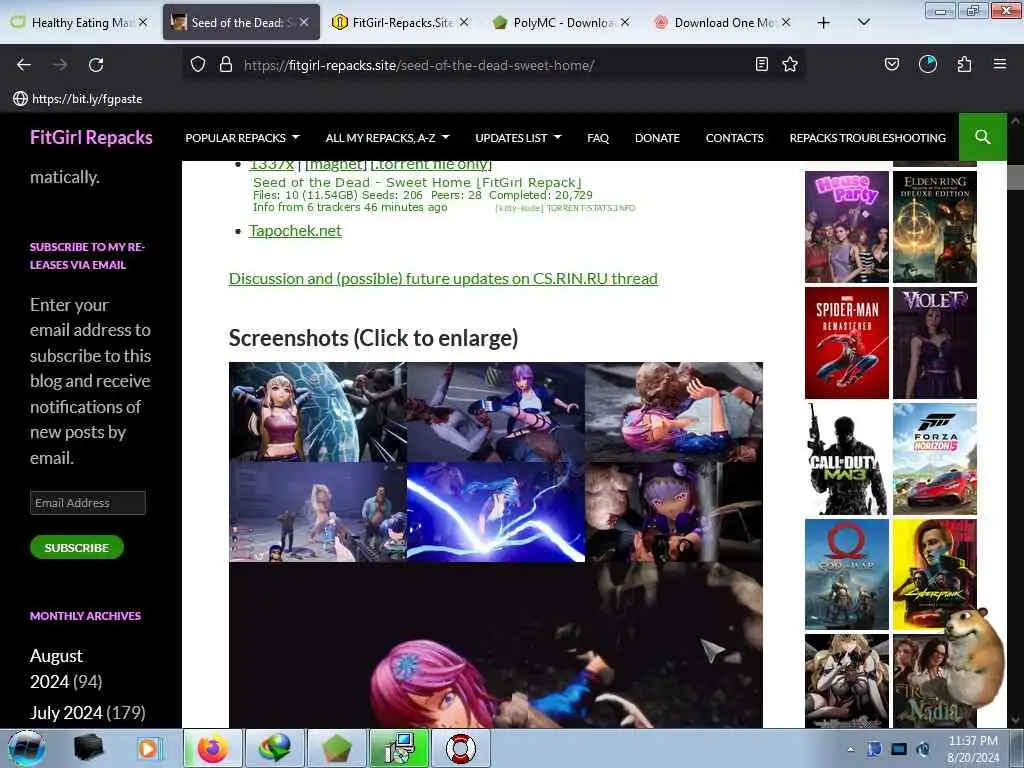Bookmark this page with star icon
The width and height of the screenshot is (1024, 768).
pyautogui.click(x=790, y=64)
